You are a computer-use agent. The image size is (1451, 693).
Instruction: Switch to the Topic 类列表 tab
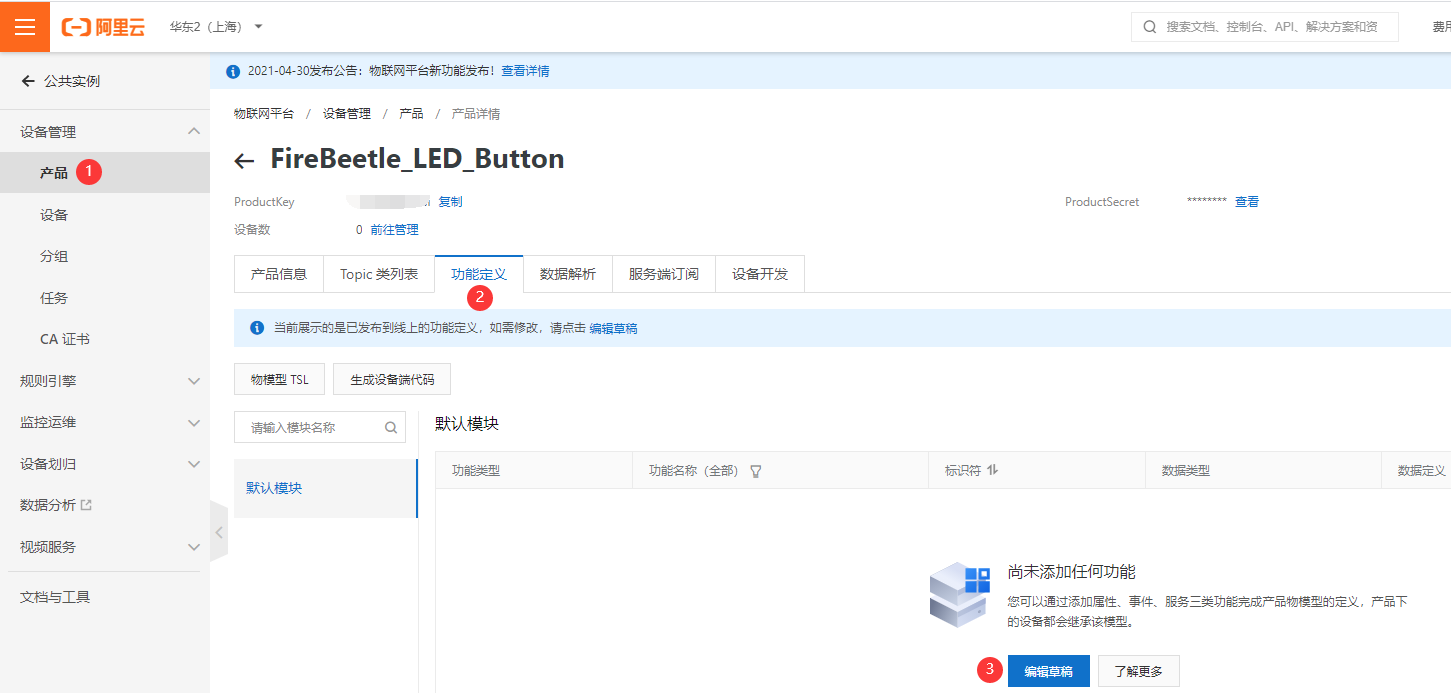click(379, 274)
